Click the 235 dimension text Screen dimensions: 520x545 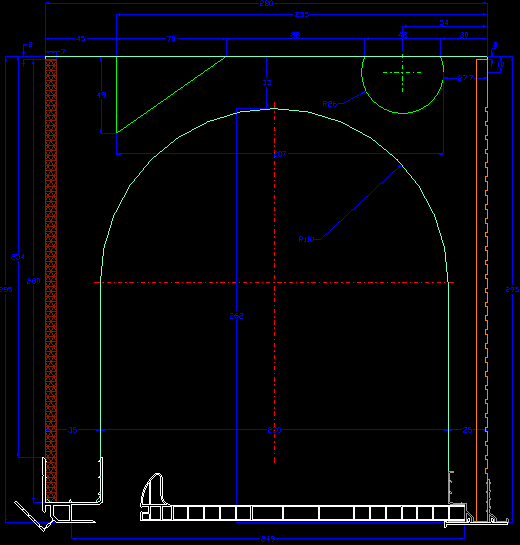[301, 15]
